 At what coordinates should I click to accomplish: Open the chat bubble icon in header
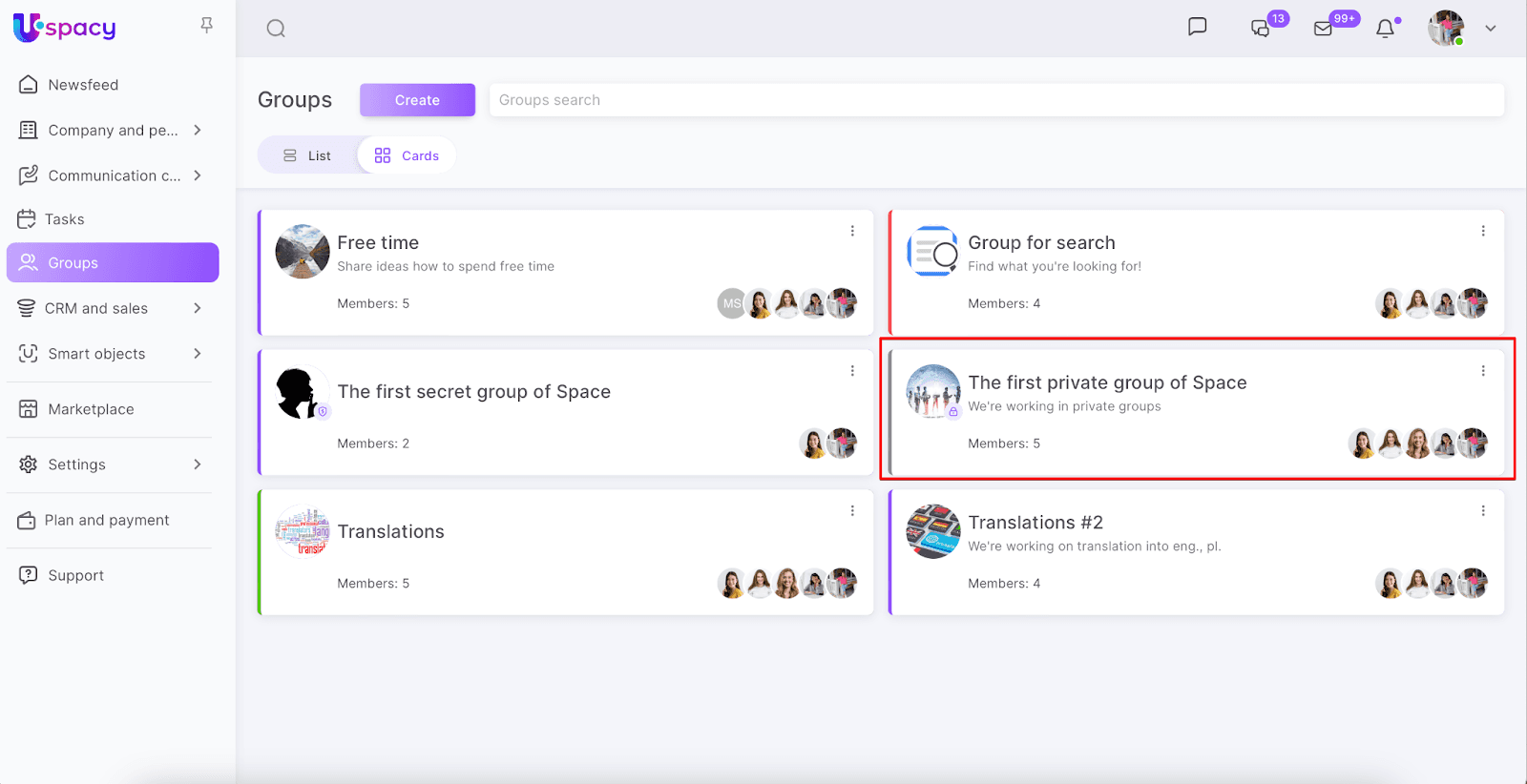click(x=1197, y=27)
